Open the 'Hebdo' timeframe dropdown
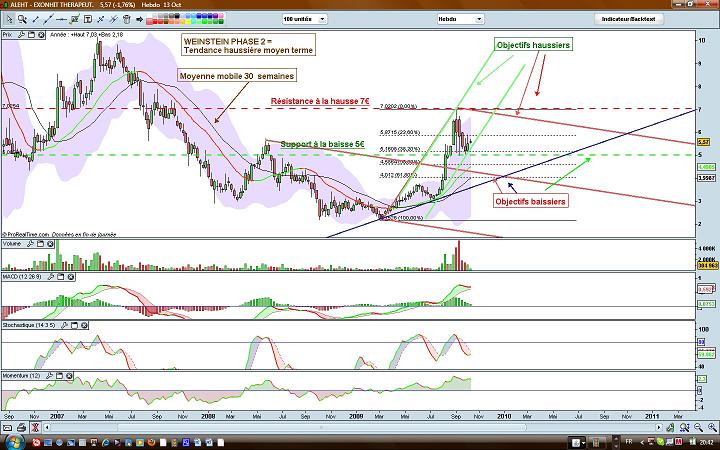Image resolution: width=720 pixels, height=450 pixels. 461,19
